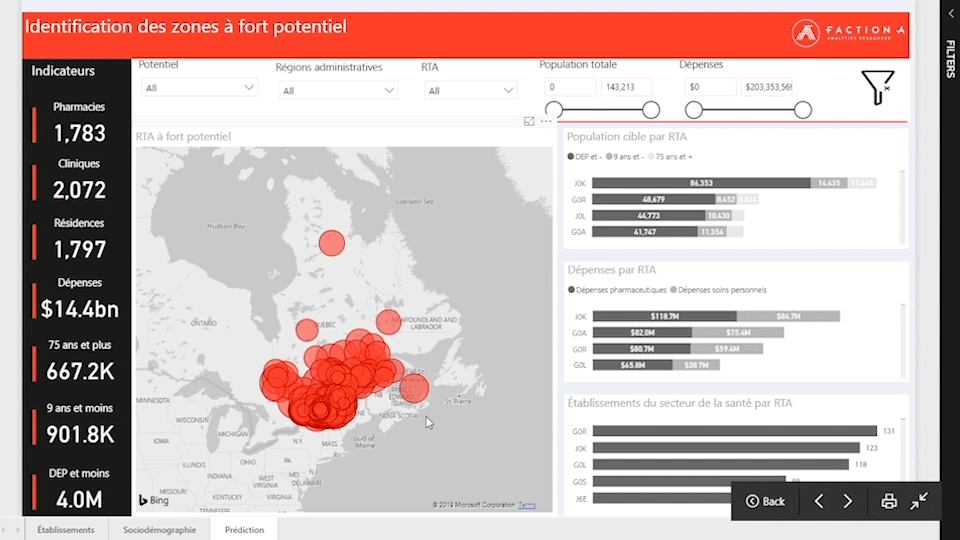The height and width of the screenshot is (540, 960).
Task: Click the Faction A logo
Action: pyautogui.click(x=848, y=32)
